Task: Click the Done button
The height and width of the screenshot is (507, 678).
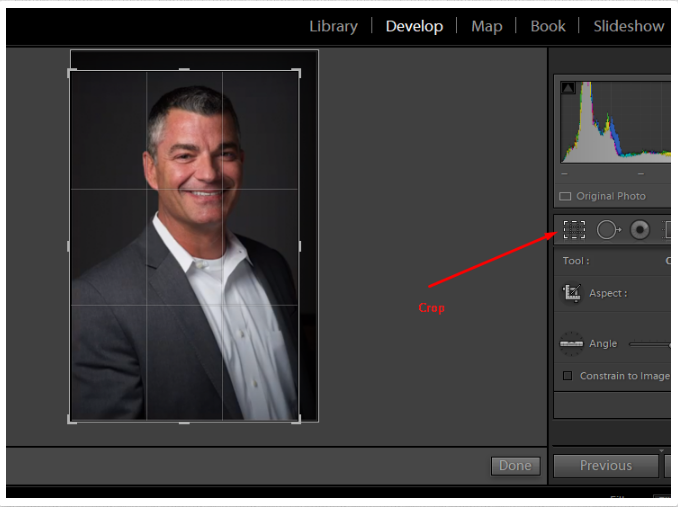Action: (515, 466)
